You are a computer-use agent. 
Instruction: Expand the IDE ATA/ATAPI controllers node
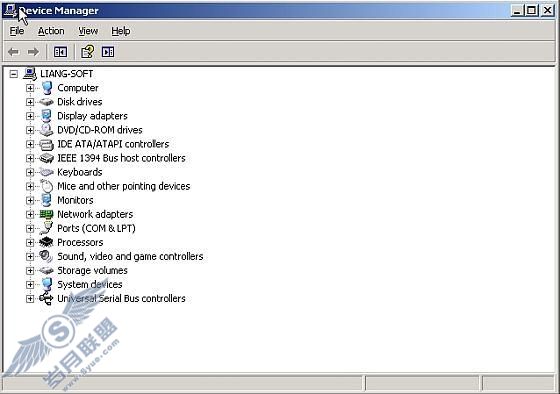pos(30,144)
